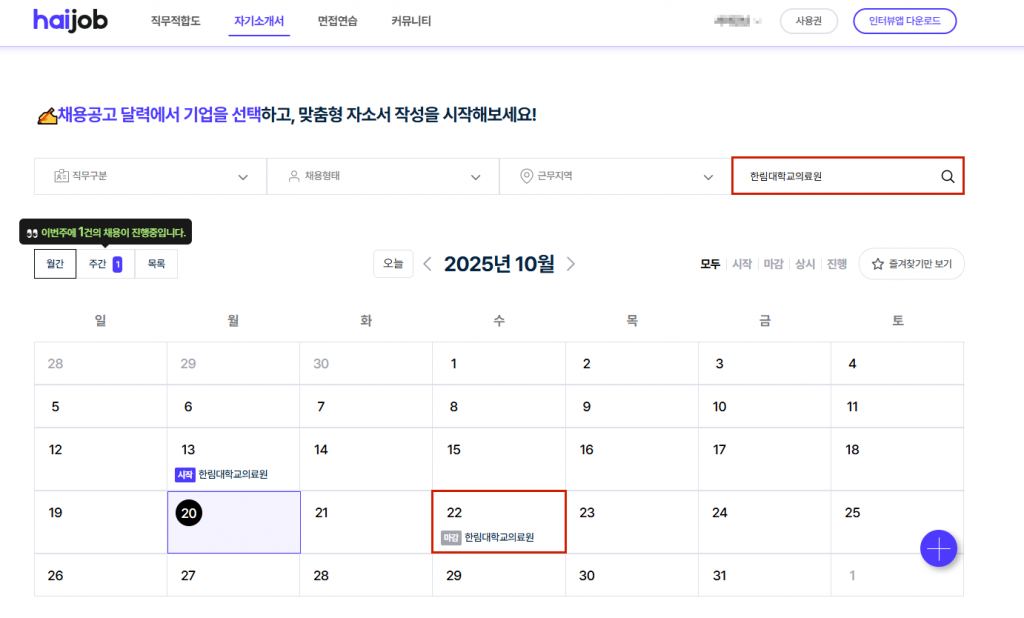Viewport: 1024px width, 618px height.
Task: Click the floating blue plus button
Action: pos(938,548)
